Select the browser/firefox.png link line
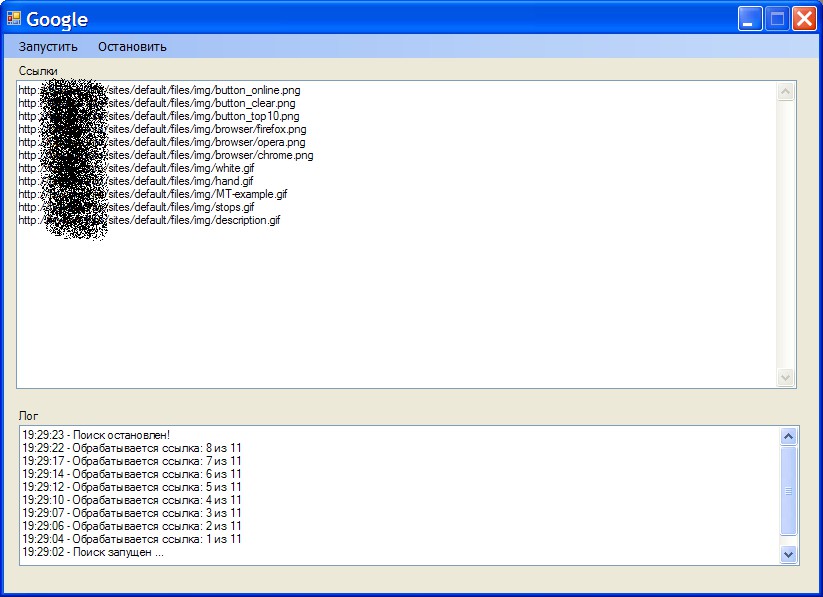This screenshot has height=597, width=823. click(x=162, y=129)
